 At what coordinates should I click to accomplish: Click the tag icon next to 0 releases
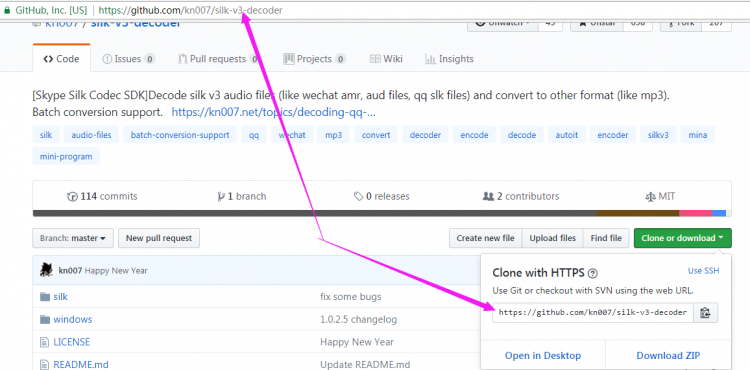(358, 196)
